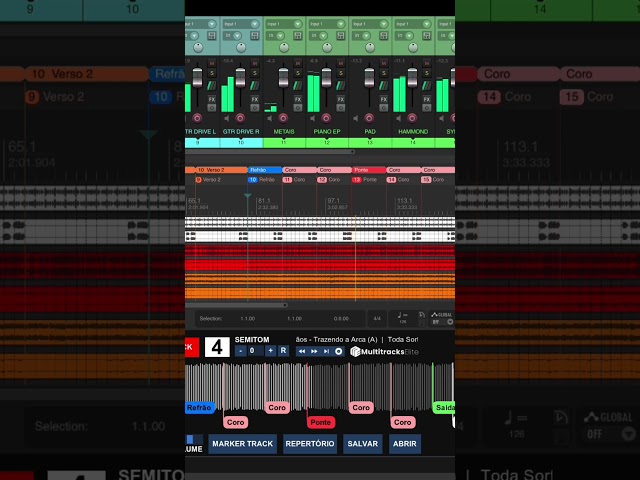Mute the METAIS track

point(298,63)
